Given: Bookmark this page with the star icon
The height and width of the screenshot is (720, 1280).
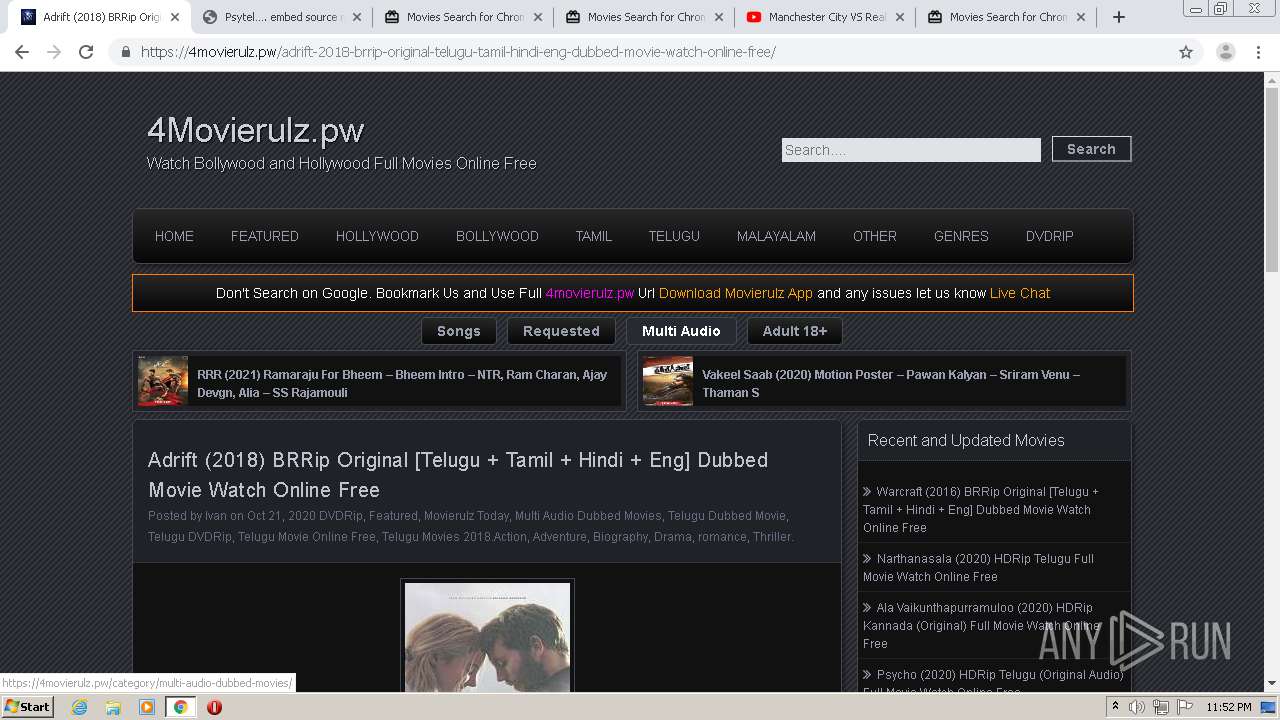Looking at the screenshot, I should pyautogui.click(x=1186, y=52).
